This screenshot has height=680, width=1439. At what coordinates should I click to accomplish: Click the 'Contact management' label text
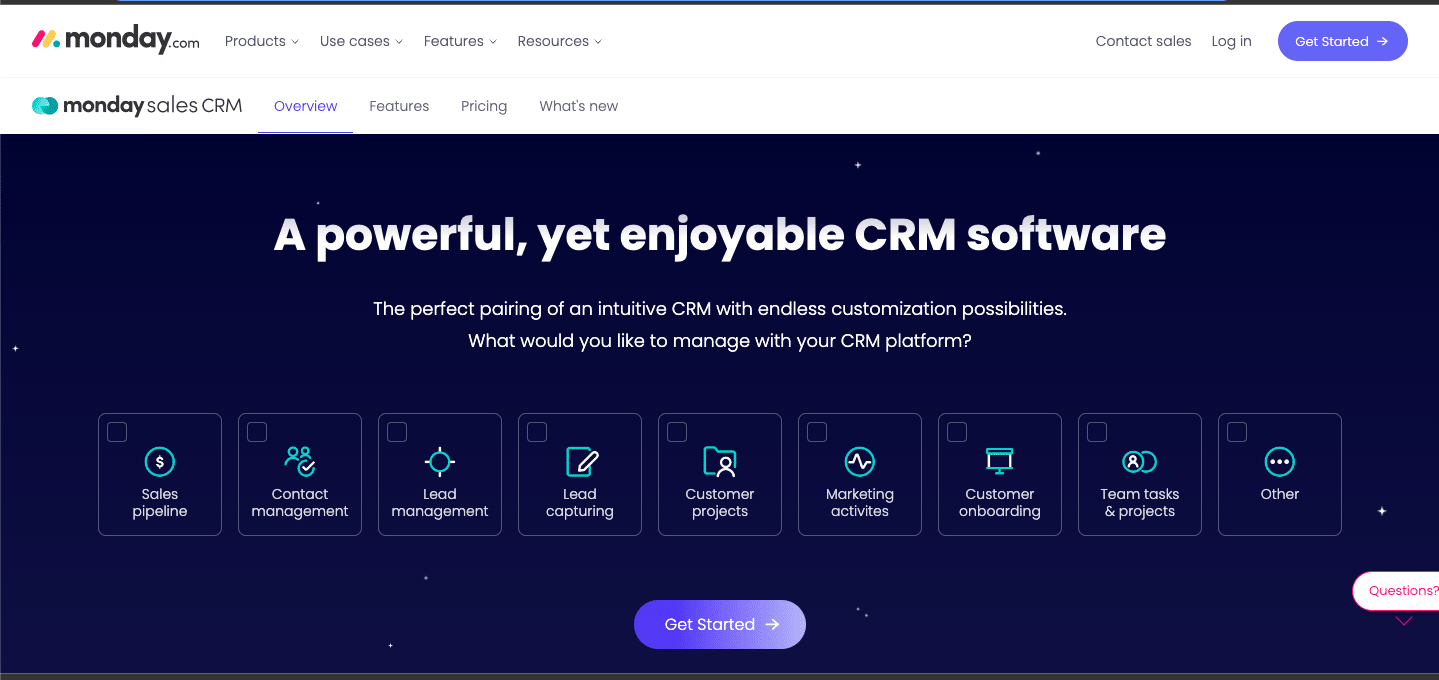(x=300, y=503)
